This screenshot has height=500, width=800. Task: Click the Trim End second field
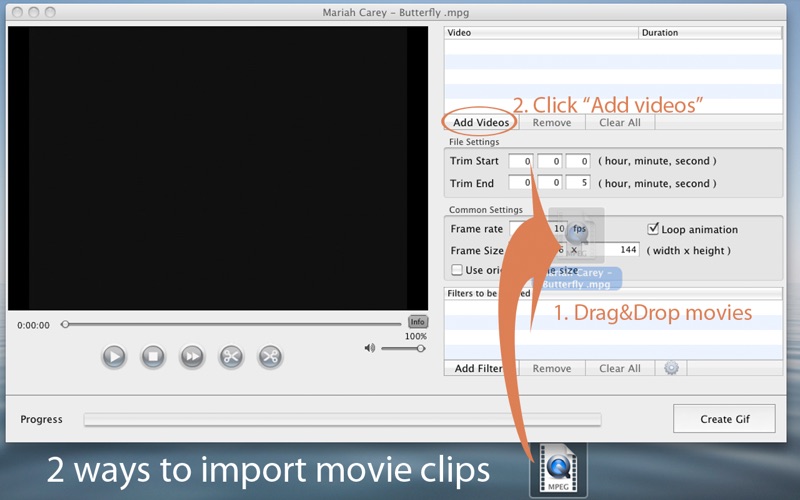578,183
